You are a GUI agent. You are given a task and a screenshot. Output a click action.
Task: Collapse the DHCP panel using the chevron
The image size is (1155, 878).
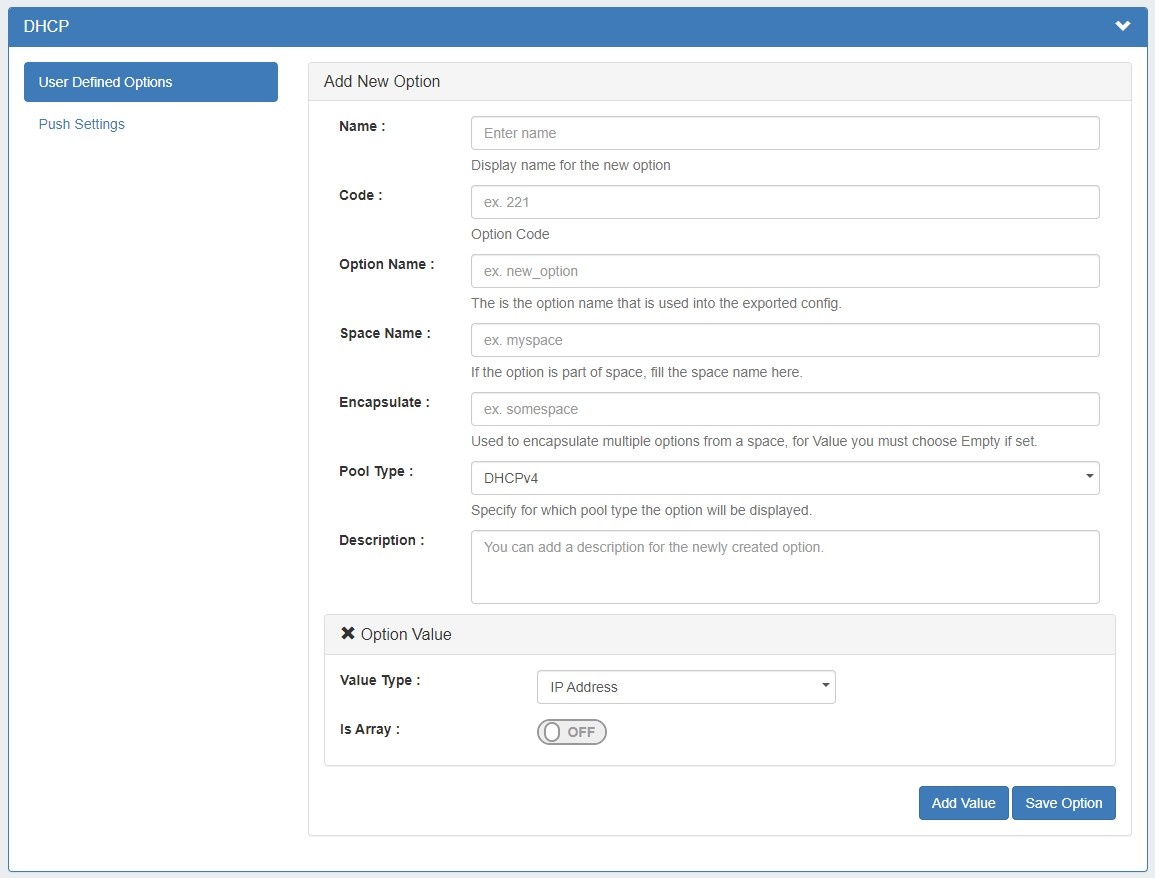point(1122,26)
